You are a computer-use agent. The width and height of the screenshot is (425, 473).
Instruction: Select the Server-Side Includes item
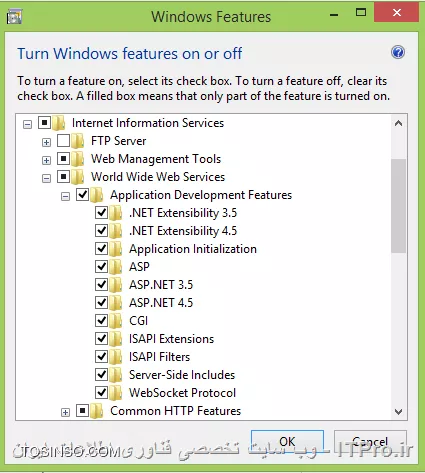click(x=182, y=375)
